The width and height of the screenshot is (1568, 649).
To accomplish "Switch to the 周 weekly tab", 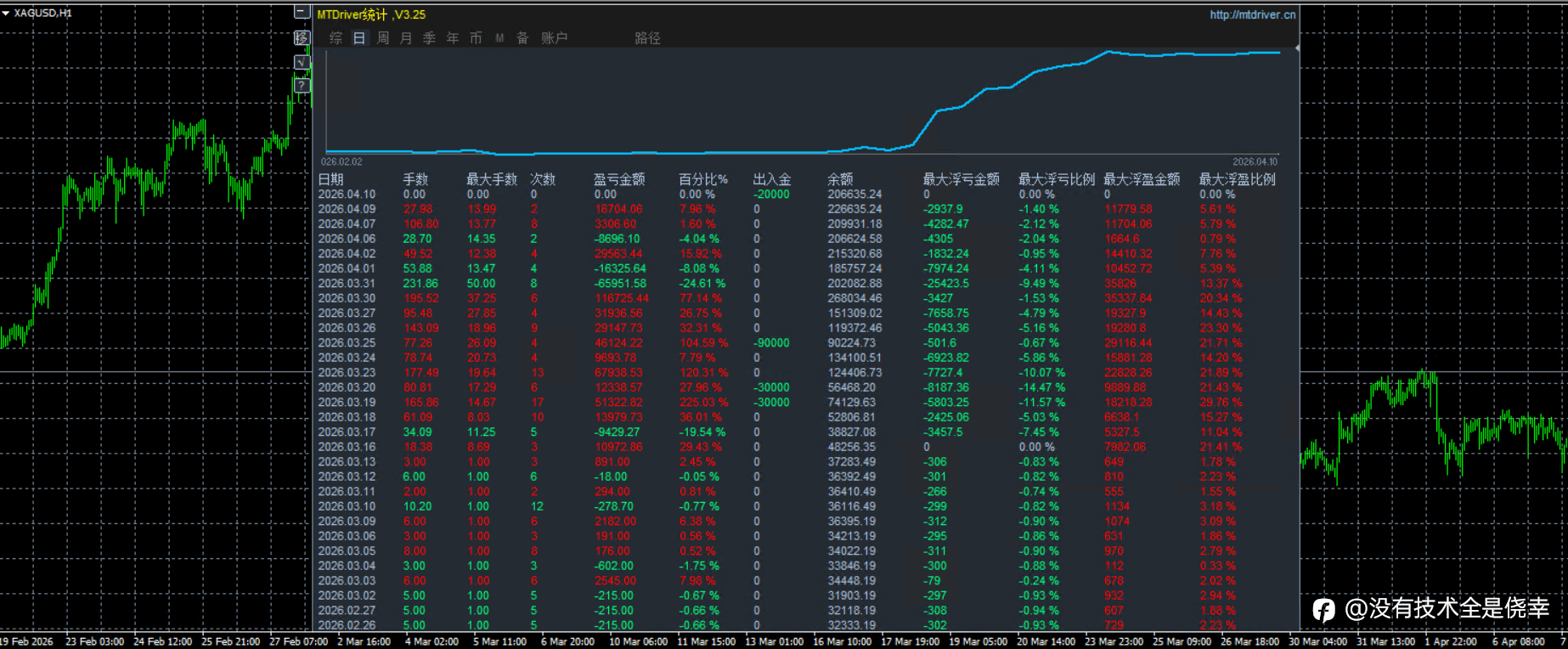I will [383, 38].
